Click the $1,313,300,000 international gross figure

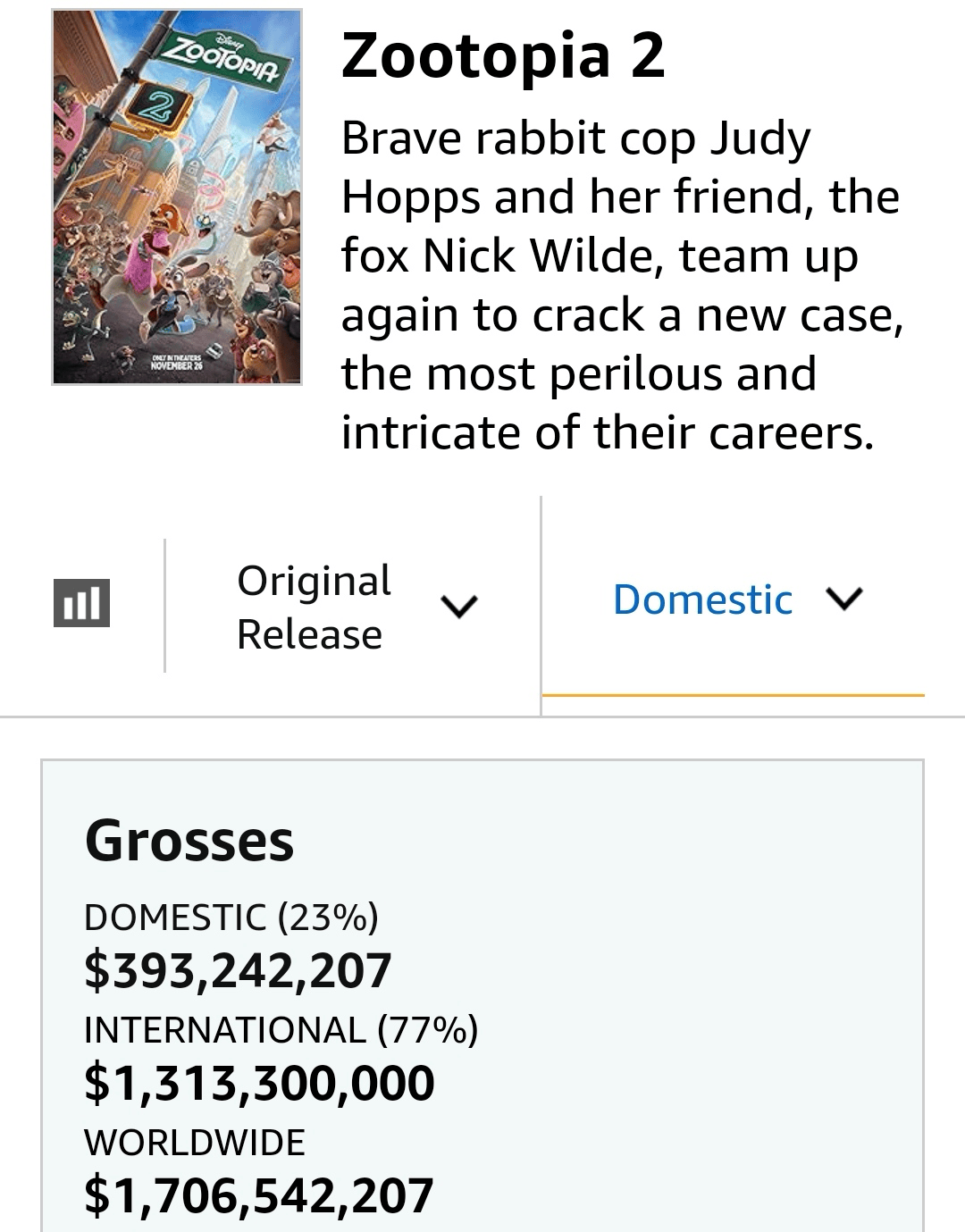pyautogui.click(x=259, y=1083)
